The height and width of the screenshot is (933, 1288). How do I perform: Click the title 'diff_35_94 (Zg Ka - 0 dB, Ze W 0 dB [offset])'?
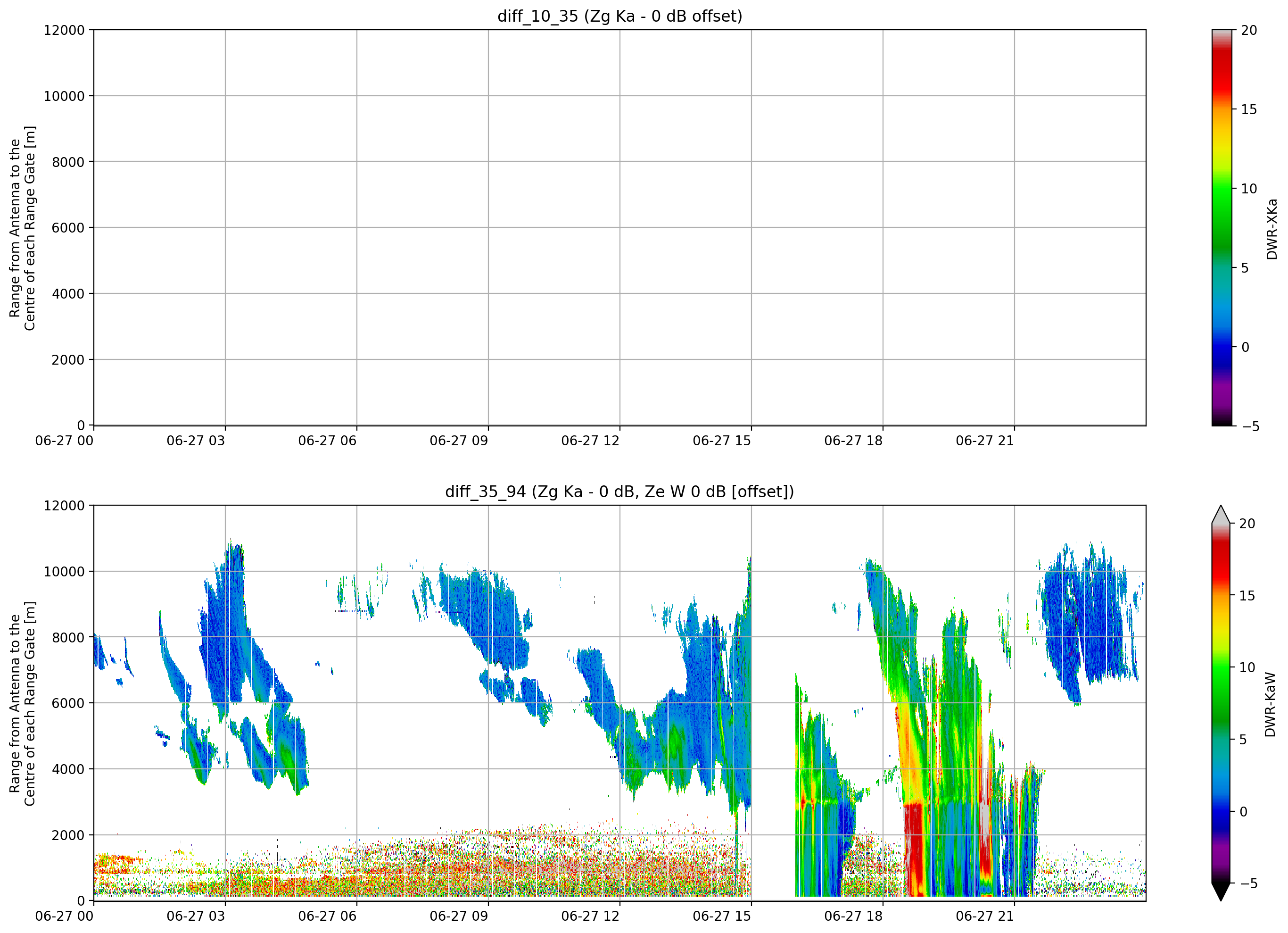pos(619,491)
